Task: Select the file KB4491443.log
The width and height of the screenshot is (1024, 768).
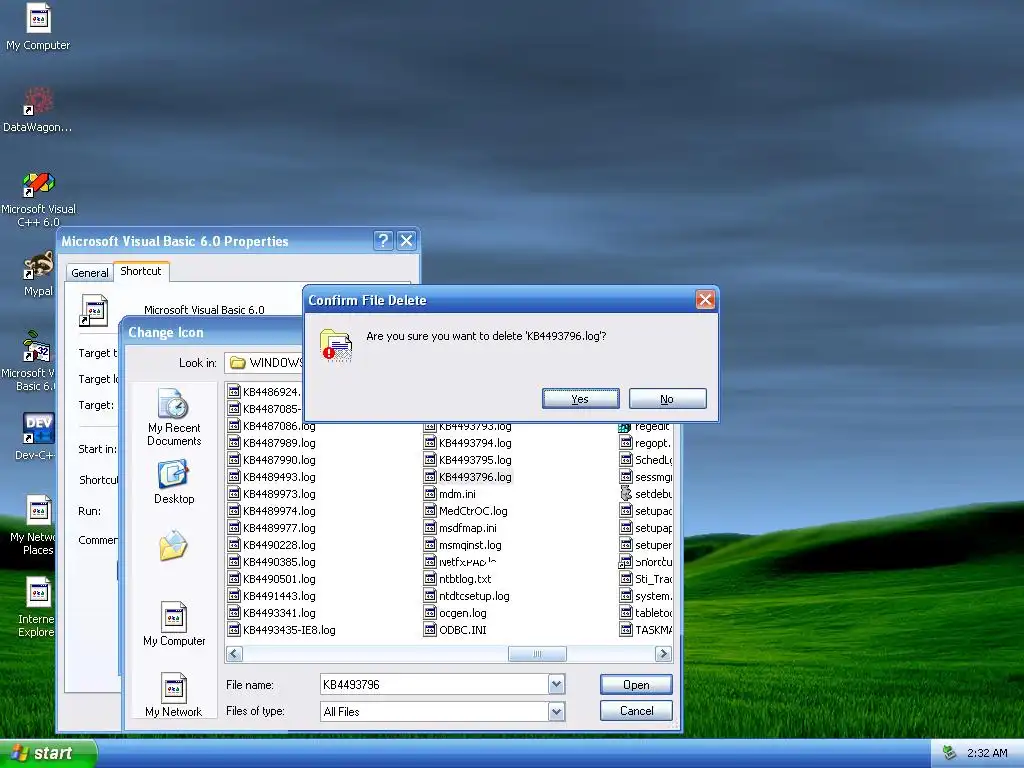Action: click(x=272, y=596)
